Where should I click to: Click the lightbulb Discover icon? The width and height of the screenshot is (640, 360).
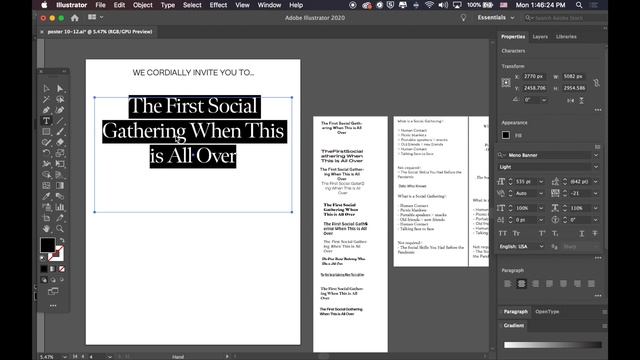click(463, 18)
